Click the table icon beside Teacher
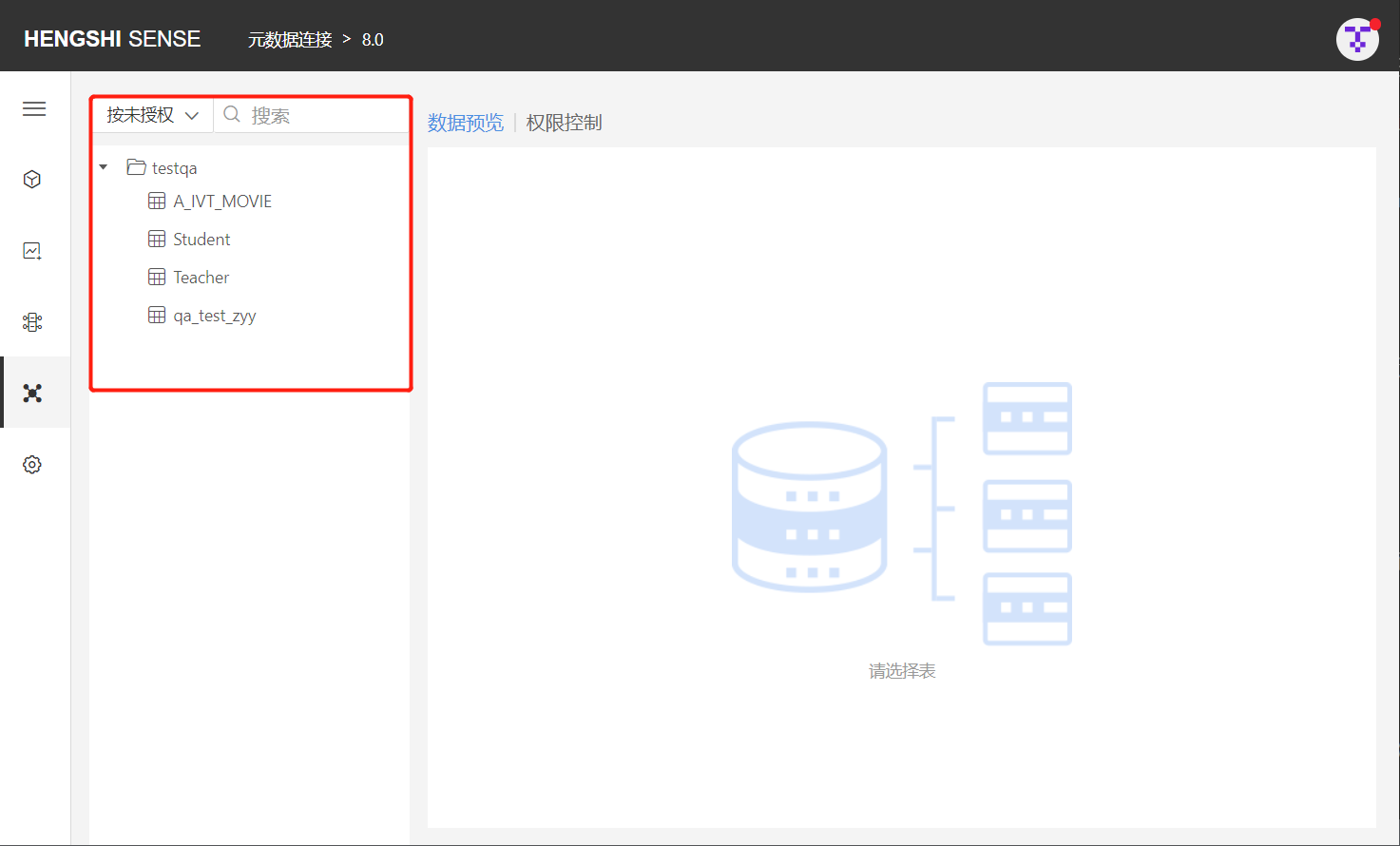The width and height of the screenshot is (1400, 846). coord(157,278)
